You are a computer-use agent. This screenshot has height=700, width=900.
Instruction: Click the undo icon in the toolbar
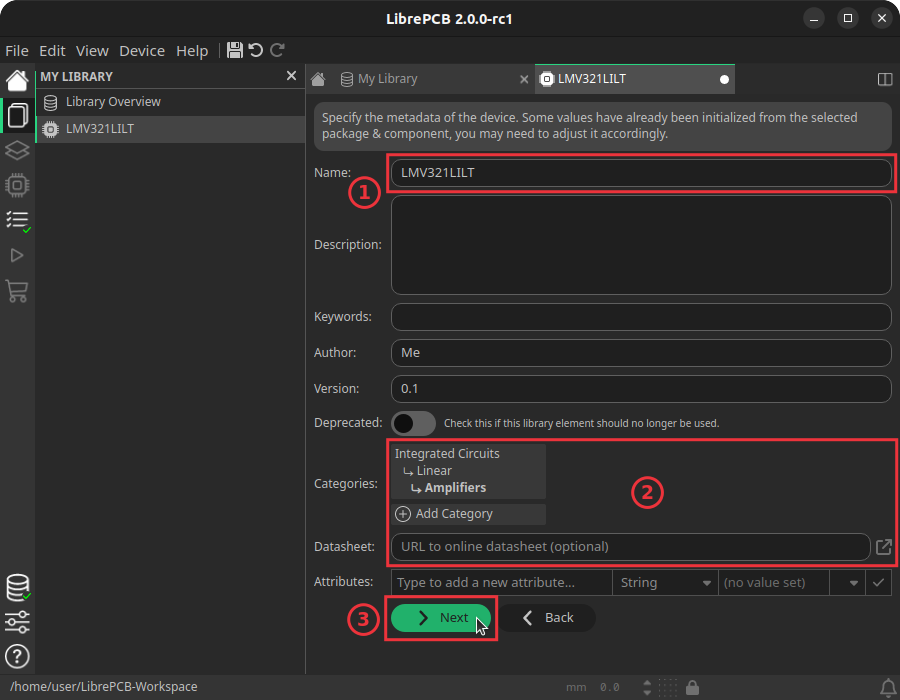256,50
